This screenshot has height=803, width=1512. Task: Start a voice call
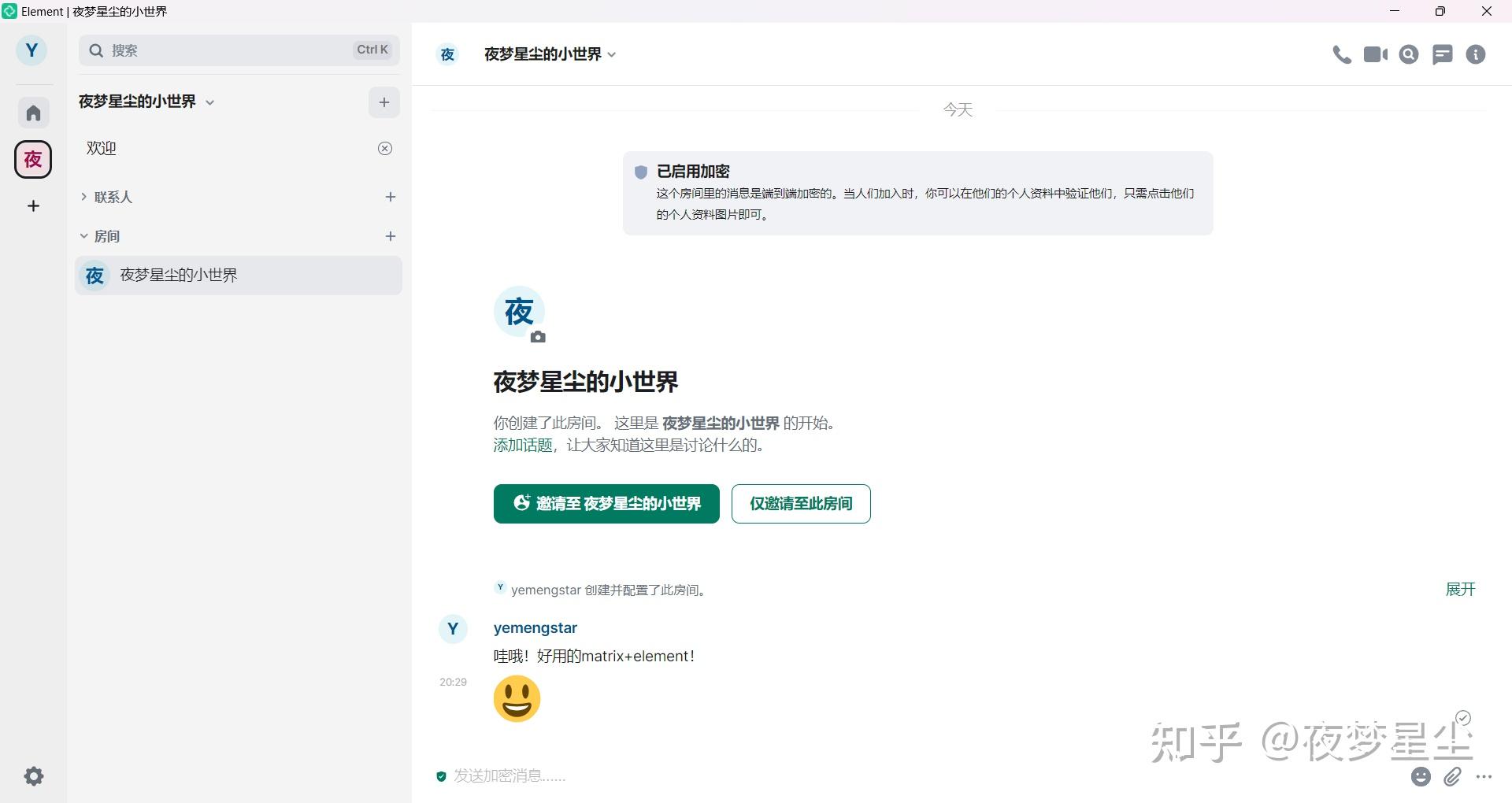point(1341,54)
